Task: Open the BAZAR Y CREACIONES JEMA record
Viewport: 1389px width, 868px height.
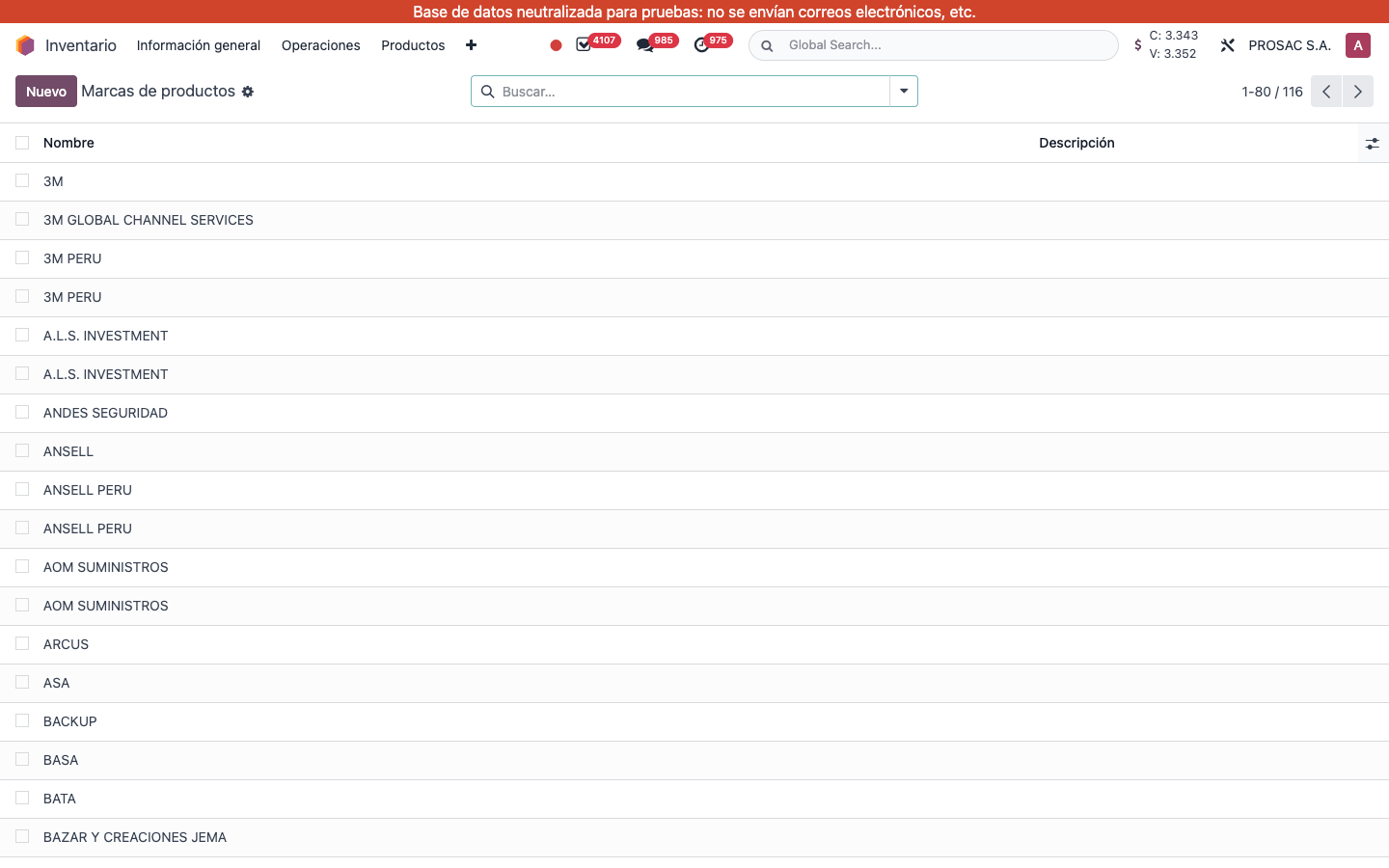Action: click(135, 837)
